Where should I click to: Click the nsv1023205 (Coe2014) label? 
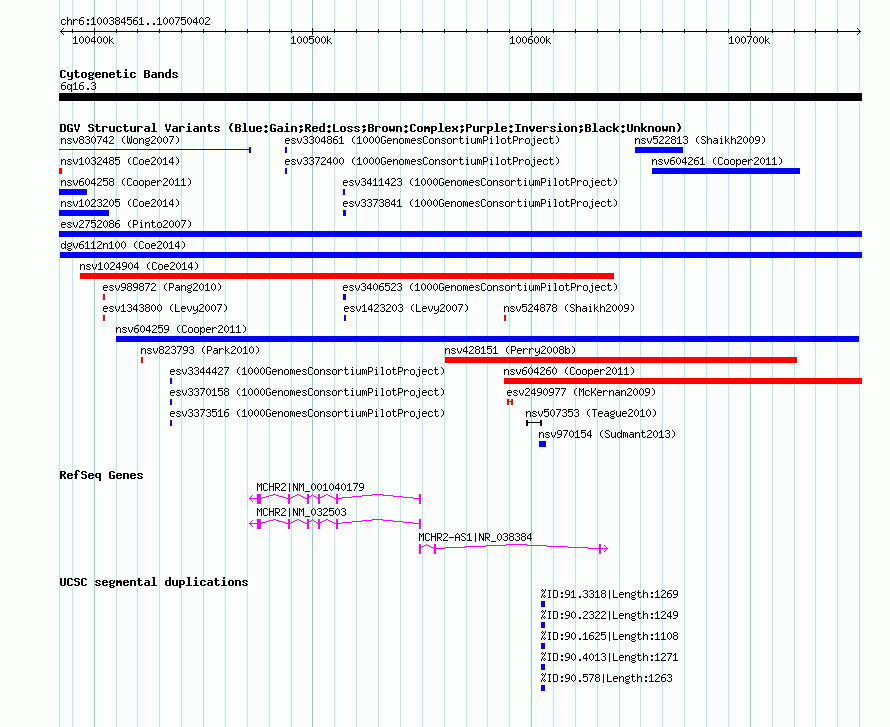pos(120,203)
